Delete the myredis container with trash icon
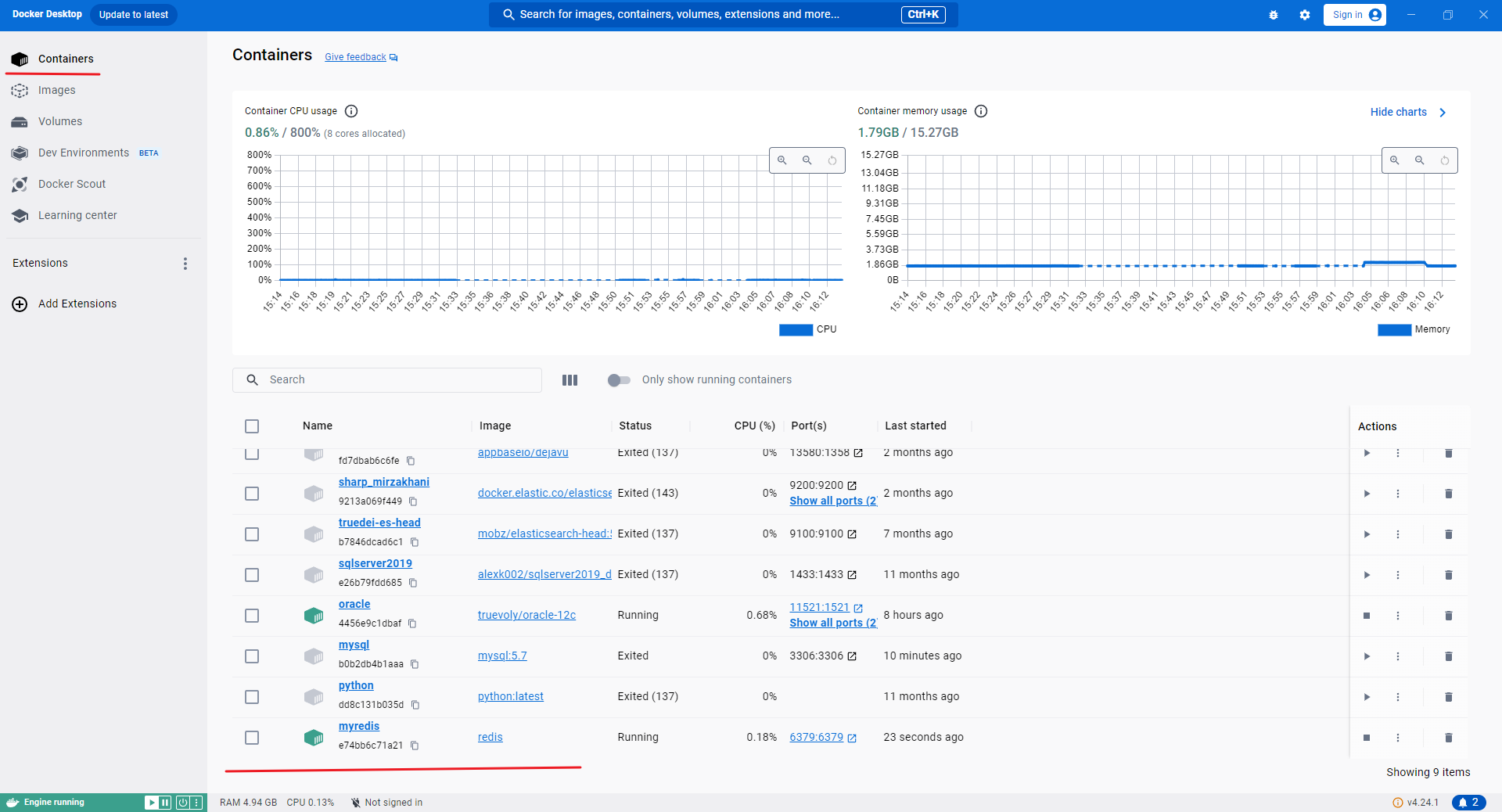 pos(1448,738)
